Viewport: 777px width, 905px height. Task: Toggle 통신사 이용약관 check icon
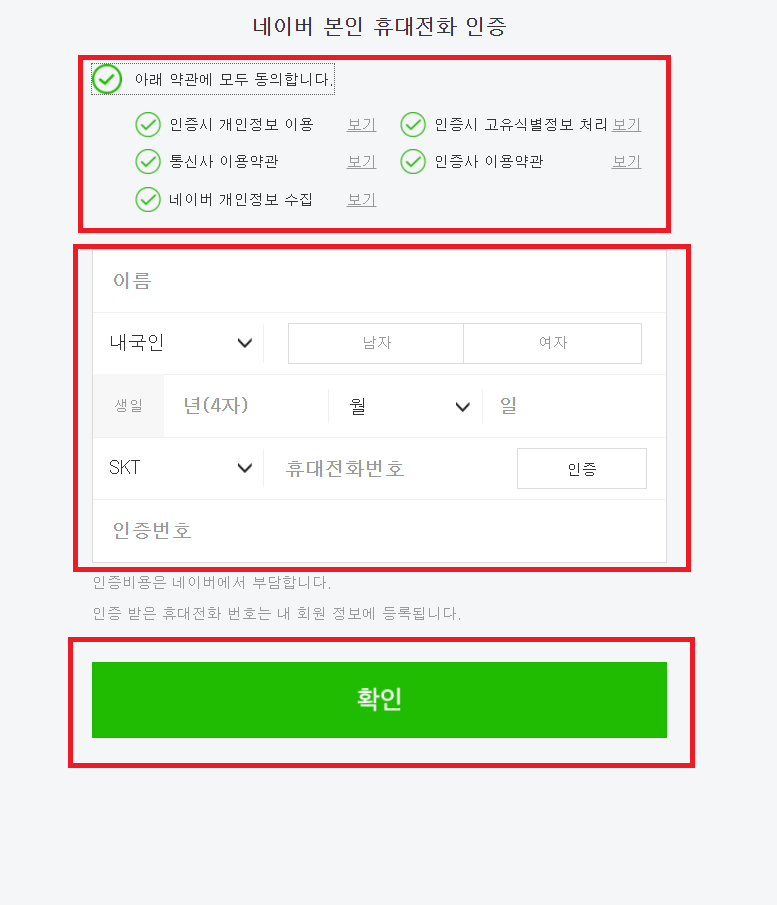click(x=148, y=162)
